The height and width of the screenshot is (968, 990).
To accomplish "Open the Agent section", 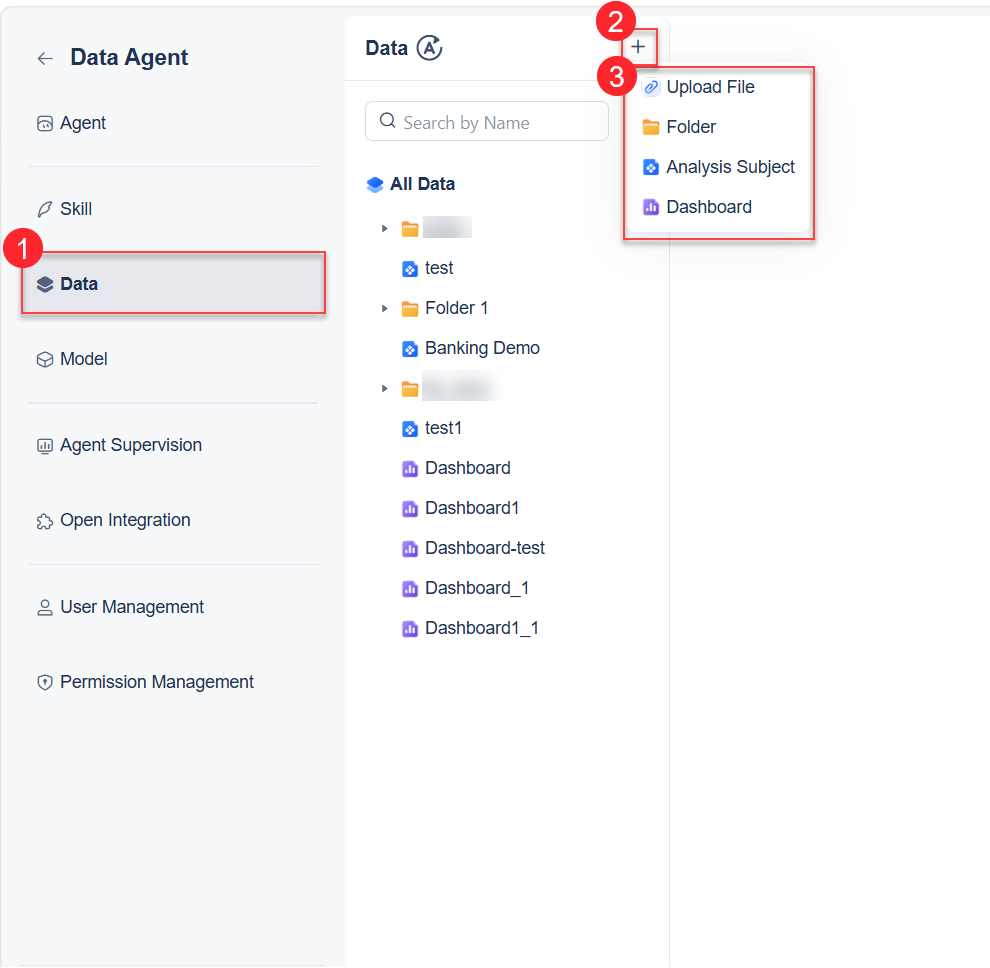I will pos(82,123).
